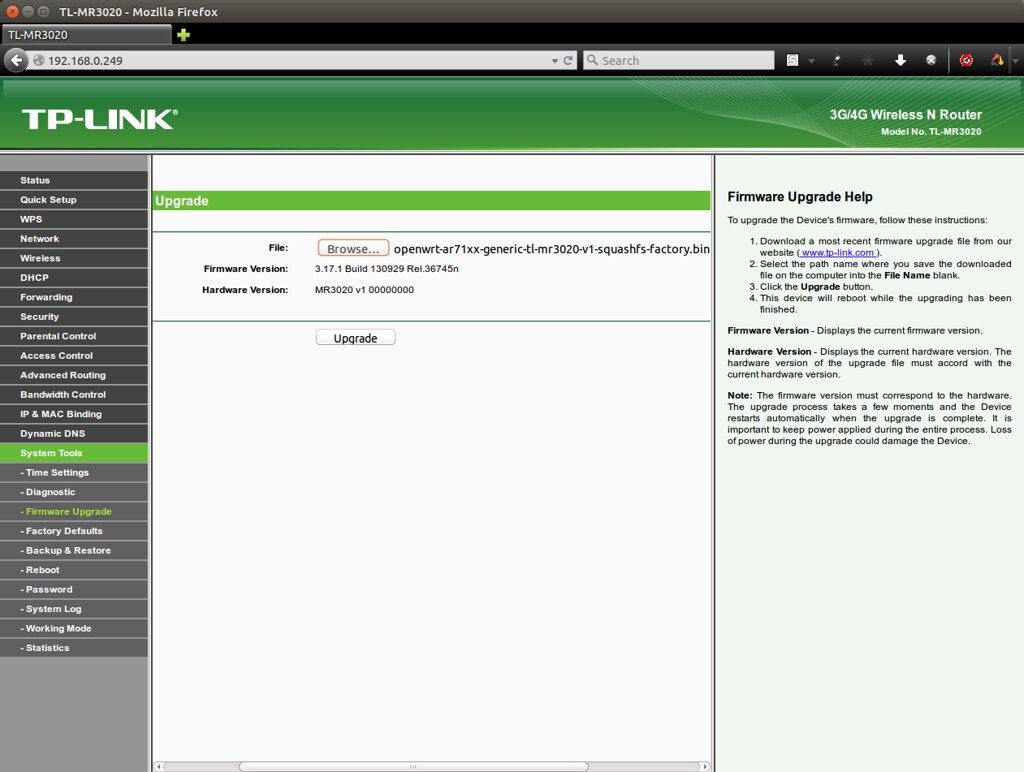The height and width of the screenshot is (772, 1024).
Task: Click the red hexagon extension icon
Action: (x=966, y=60)
